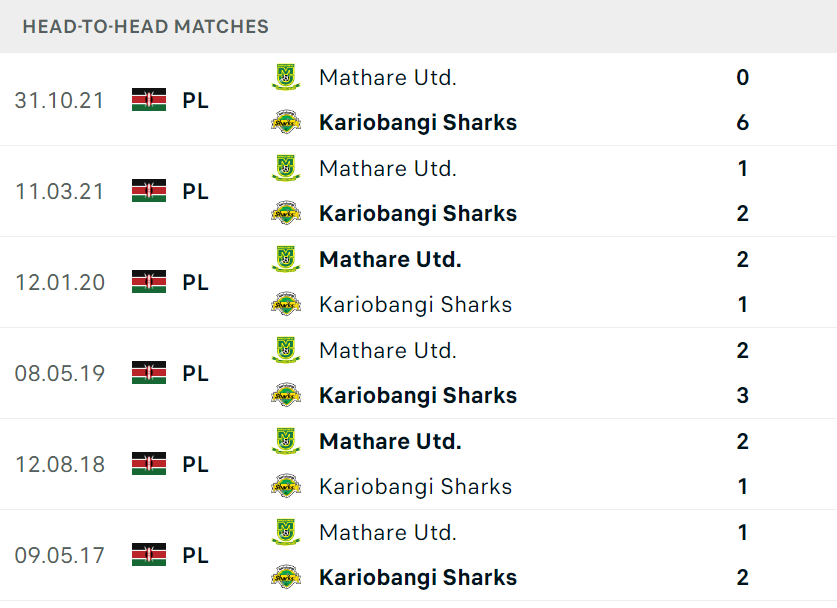Screen dimensions: 837x608
Task: Click Mathare Utd. crest in 31.10.21 match
Action: pyautogui.click(x=286, y=77)
